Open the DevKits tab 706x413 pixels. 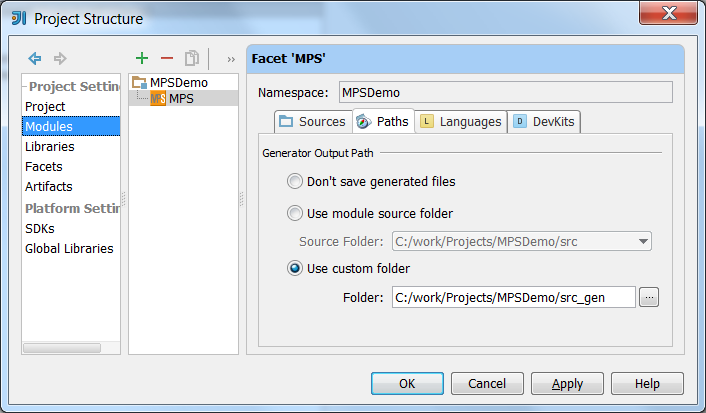pos(544,122)
